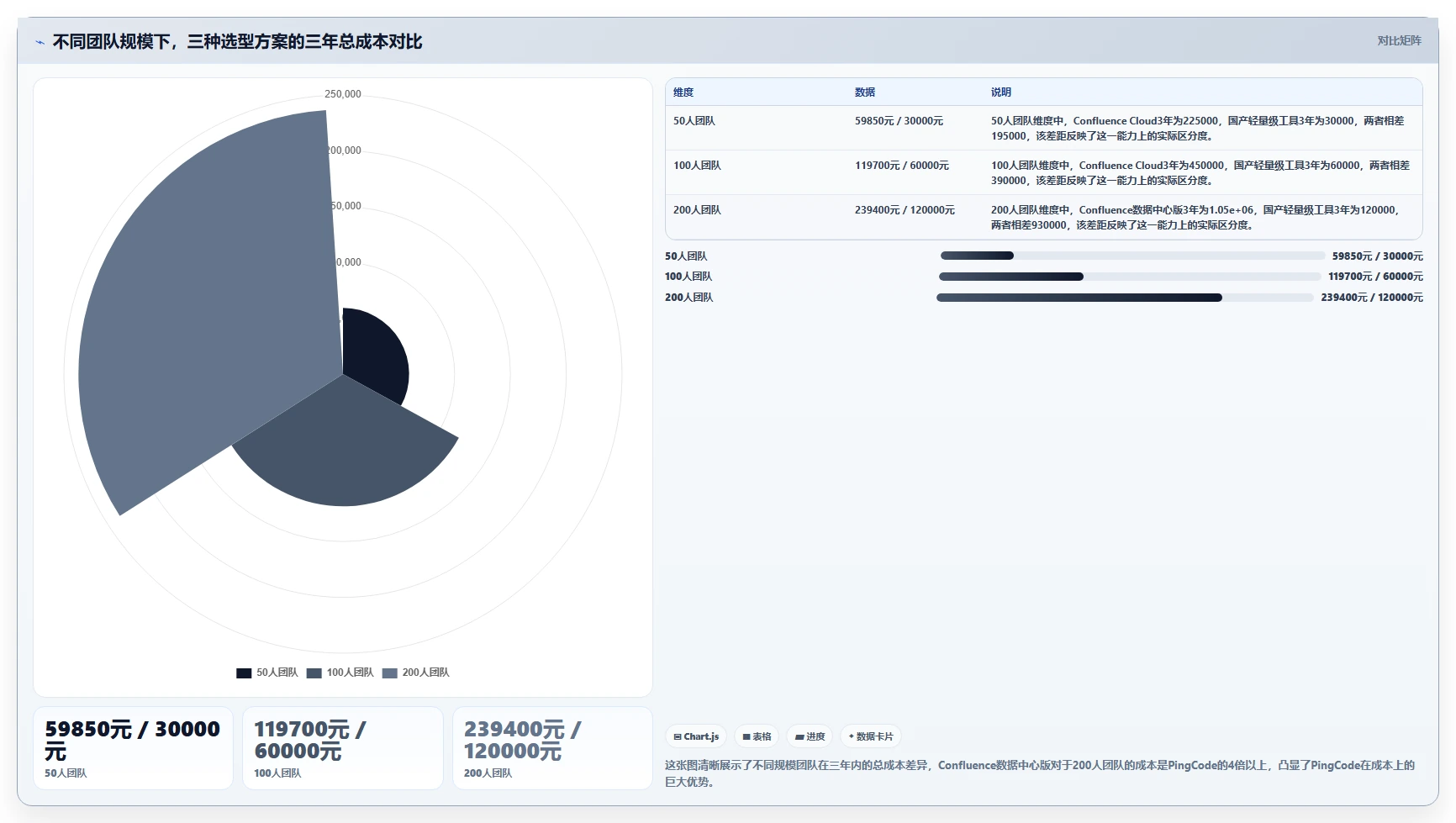Viewport: 1456px width, 823px height.
Task: Click table value 239400元 / 120000元
Action: (905, 210)
